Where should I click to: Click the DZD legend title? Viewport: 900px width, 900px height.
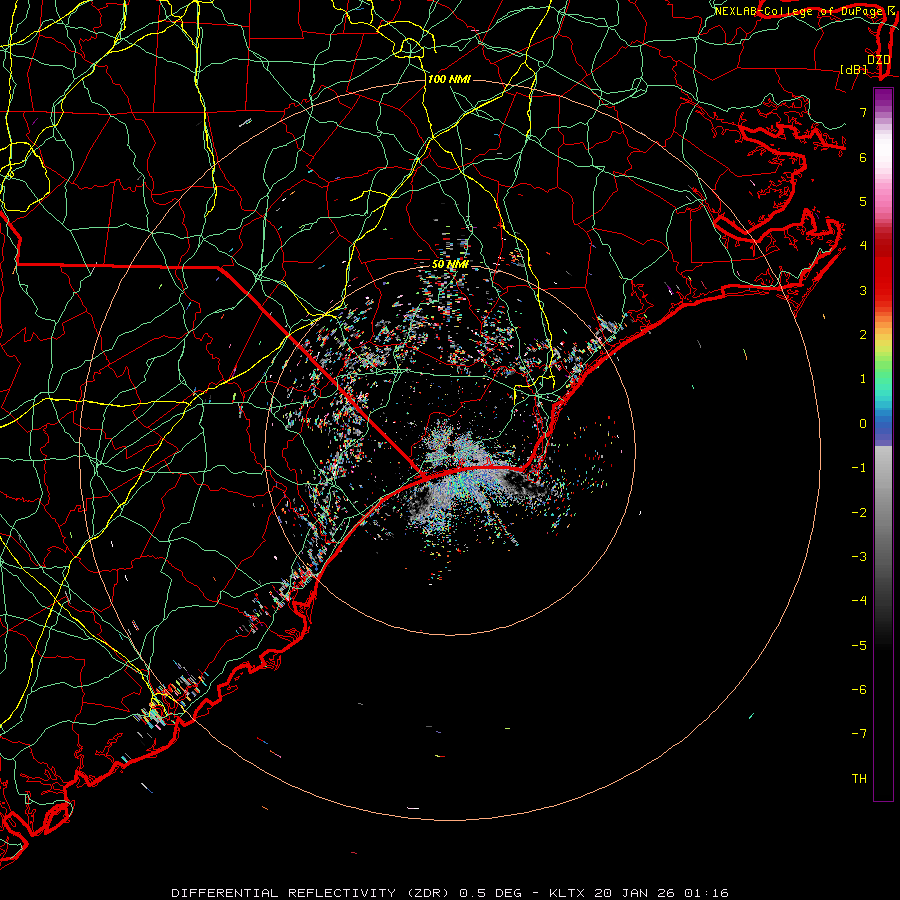pos(878,60)
